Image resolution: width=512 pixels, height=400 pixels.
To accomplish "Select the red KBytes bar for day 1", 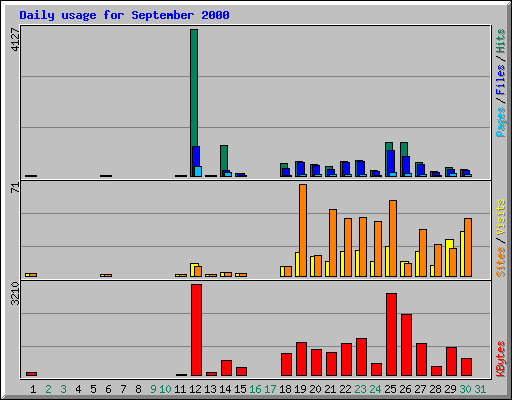I will click(31, 374).
